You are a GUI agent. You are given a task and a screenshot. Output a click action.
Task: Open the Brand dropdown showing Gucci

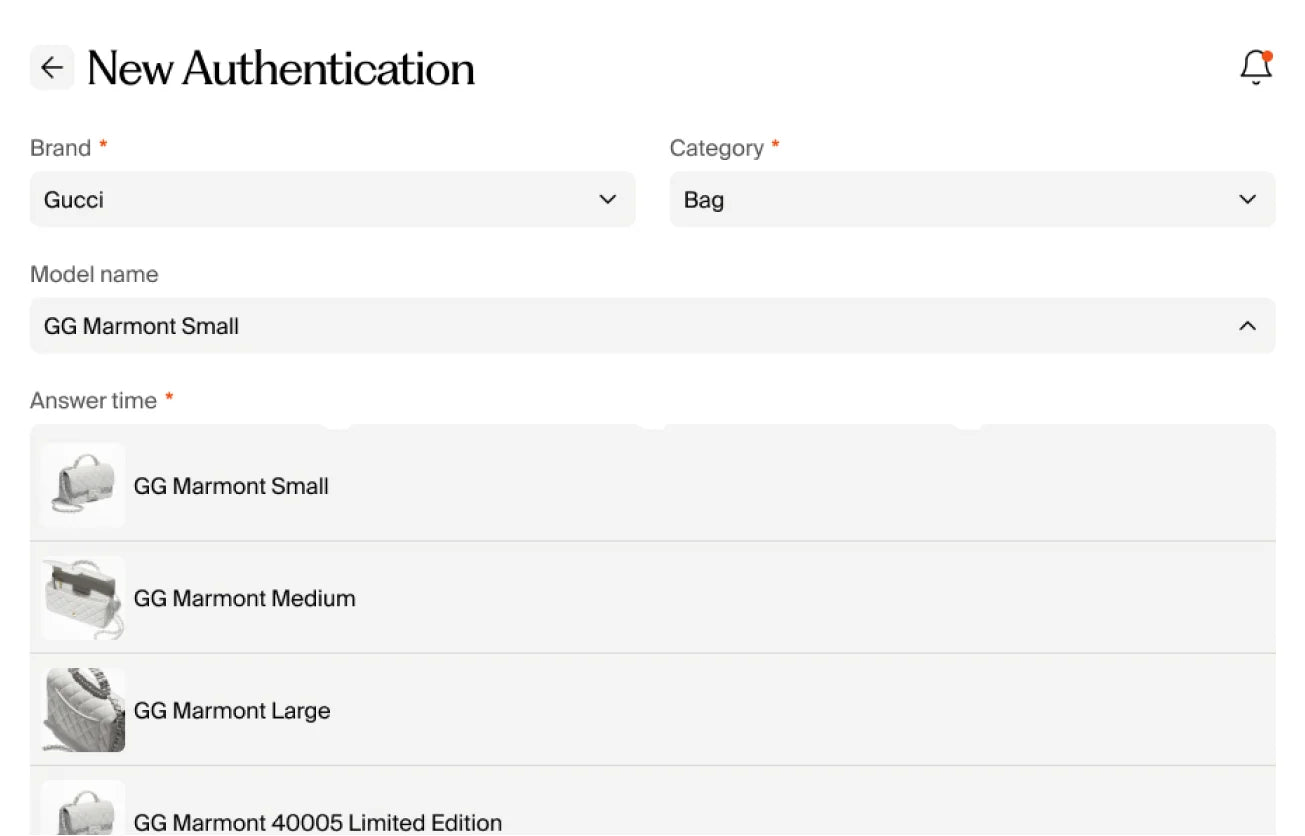tap(333, 199)
